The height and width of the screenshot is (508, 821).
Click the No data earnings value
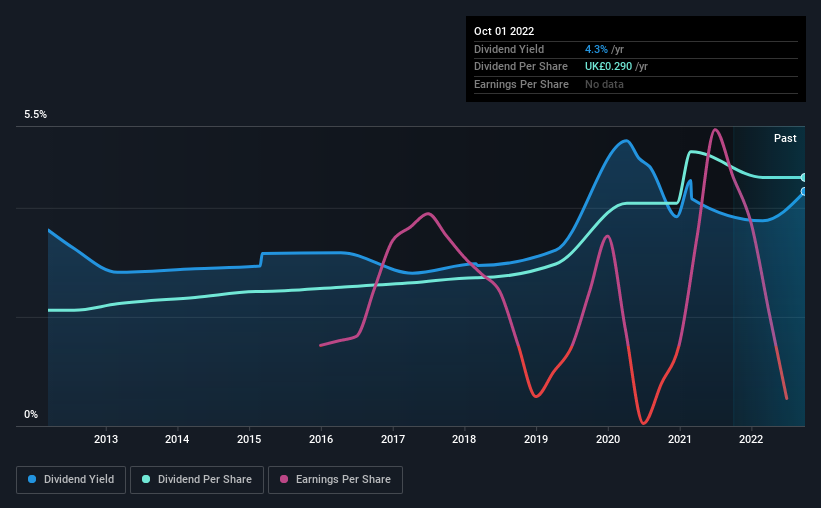pos(604,84)
